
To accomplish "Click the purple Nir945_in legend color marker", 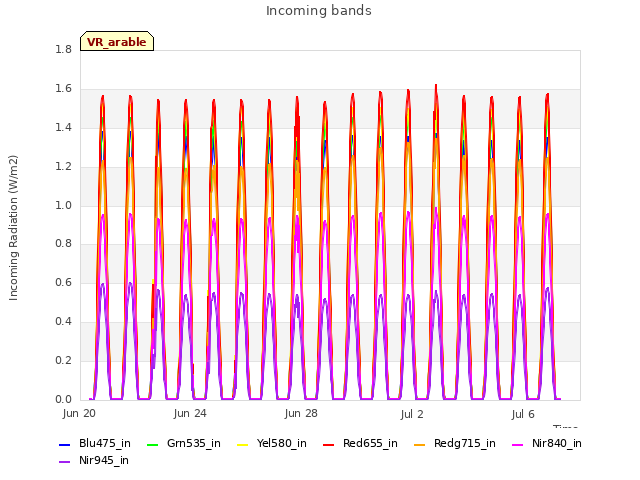I will point(65,462).
